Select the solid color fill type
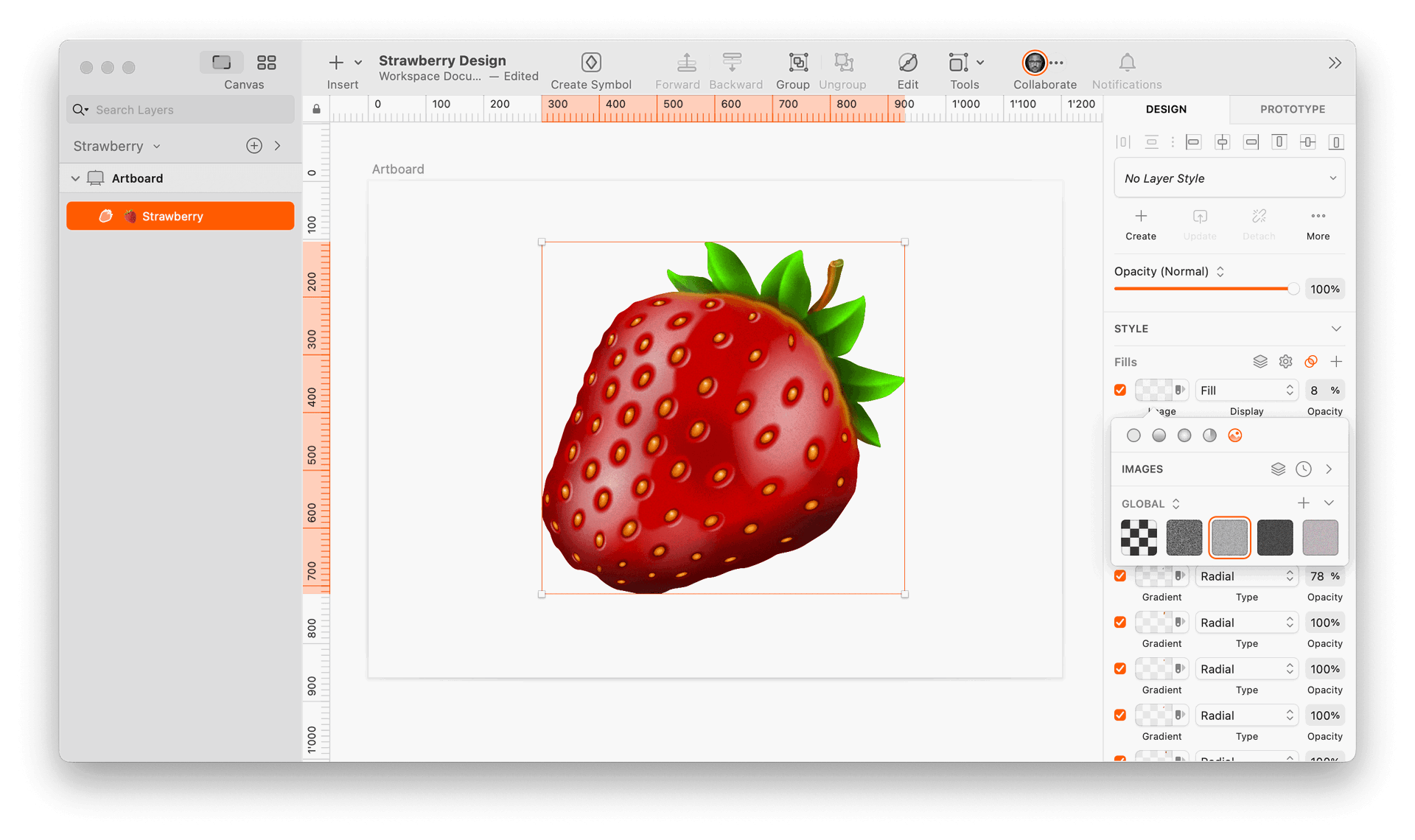The image size is (1415, 840). pos(1133,435)
